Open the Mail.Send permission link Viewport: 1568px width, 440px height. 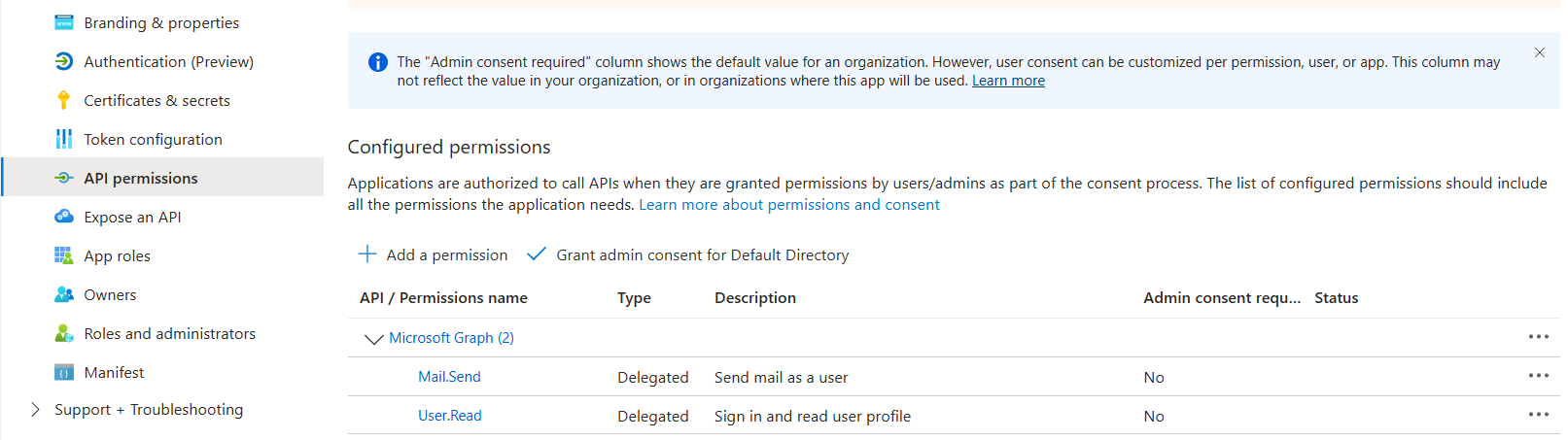point(449,377)
